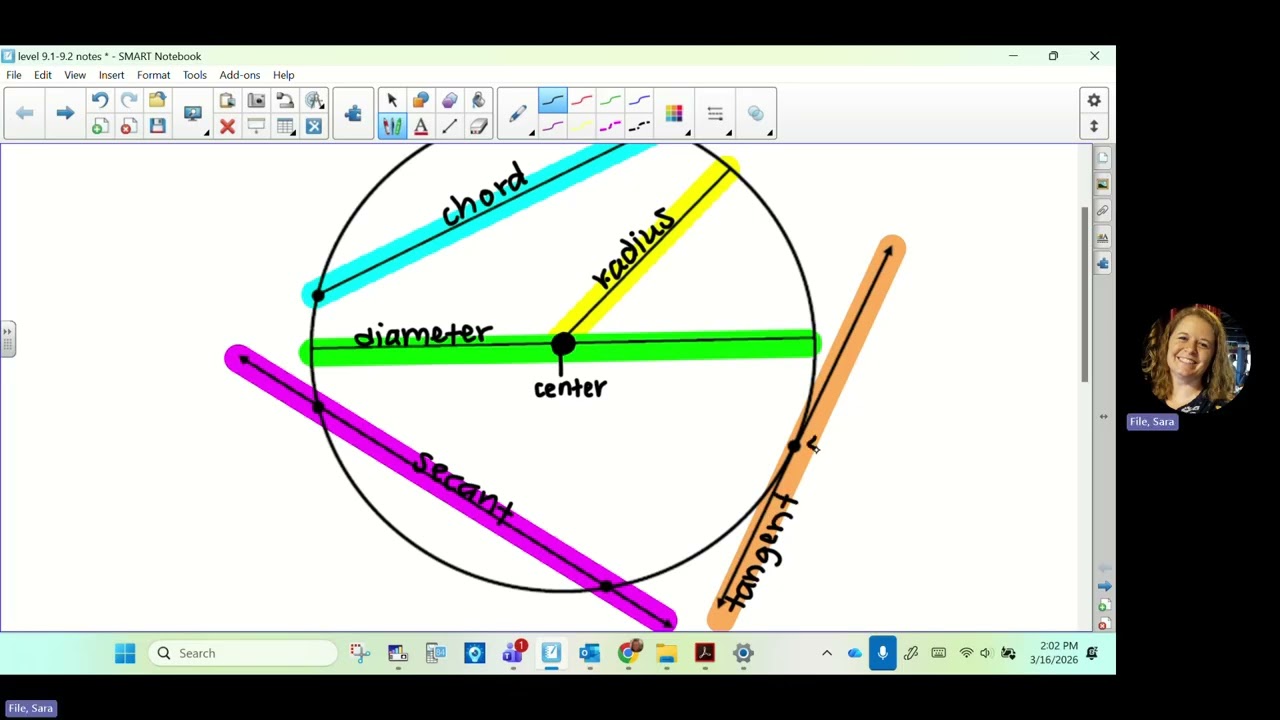
Task: Select the Pens tool
Action: 392,126
